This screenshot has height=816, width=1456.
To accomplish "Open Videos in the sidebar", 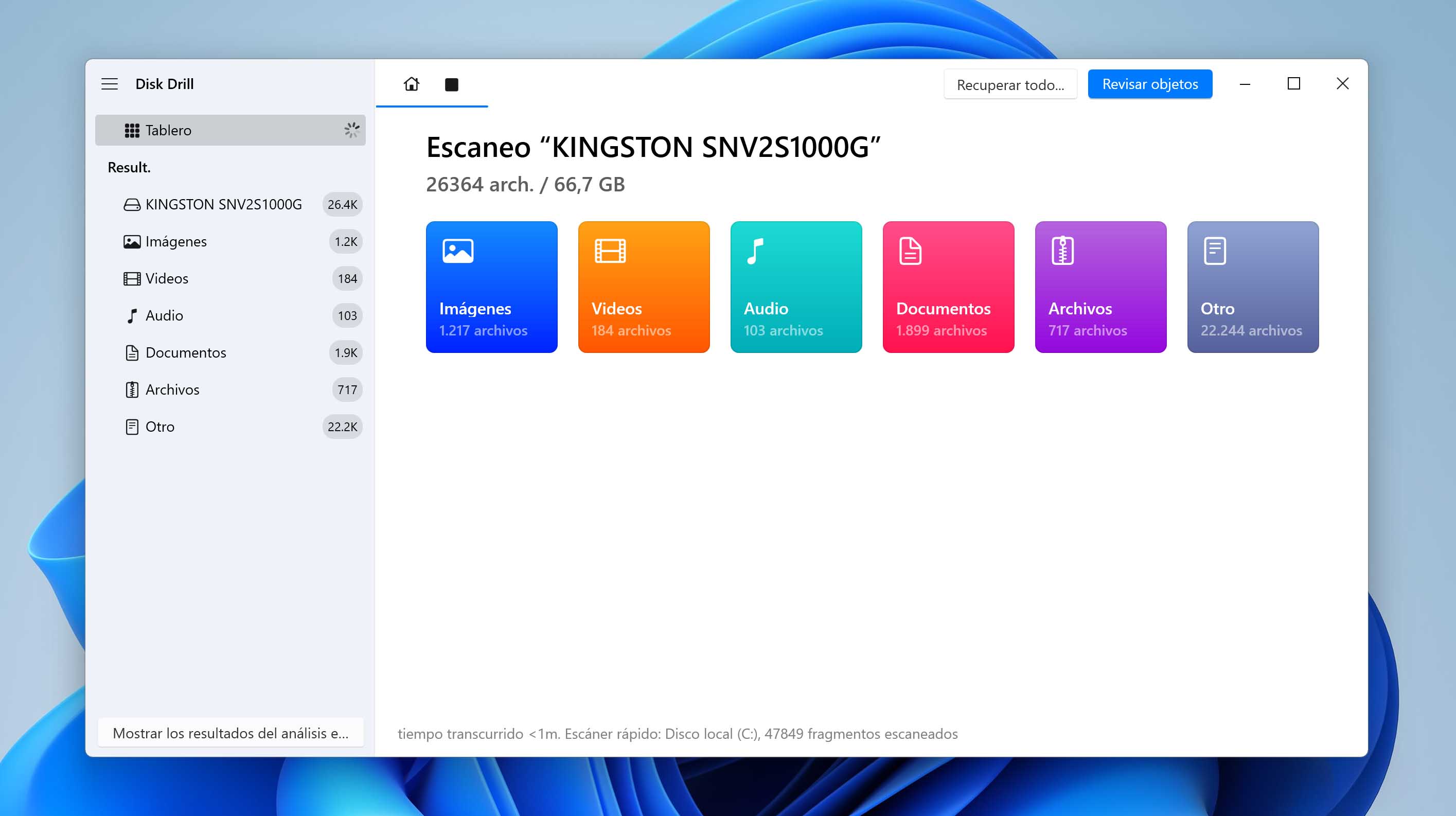I will point(230,278).
